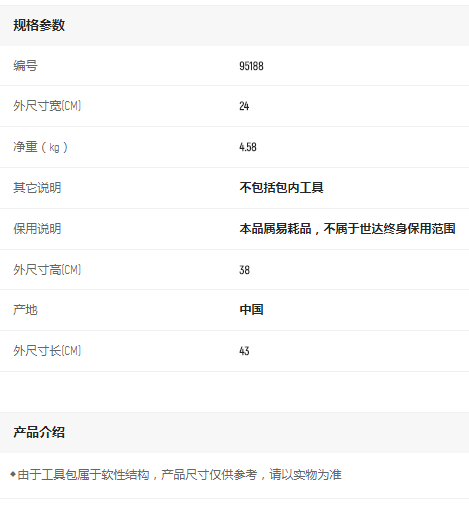This screenshot has width=469, height=508.
Task: Select the 产地 label
Action: pyautogui.click(x=25, y=310)
